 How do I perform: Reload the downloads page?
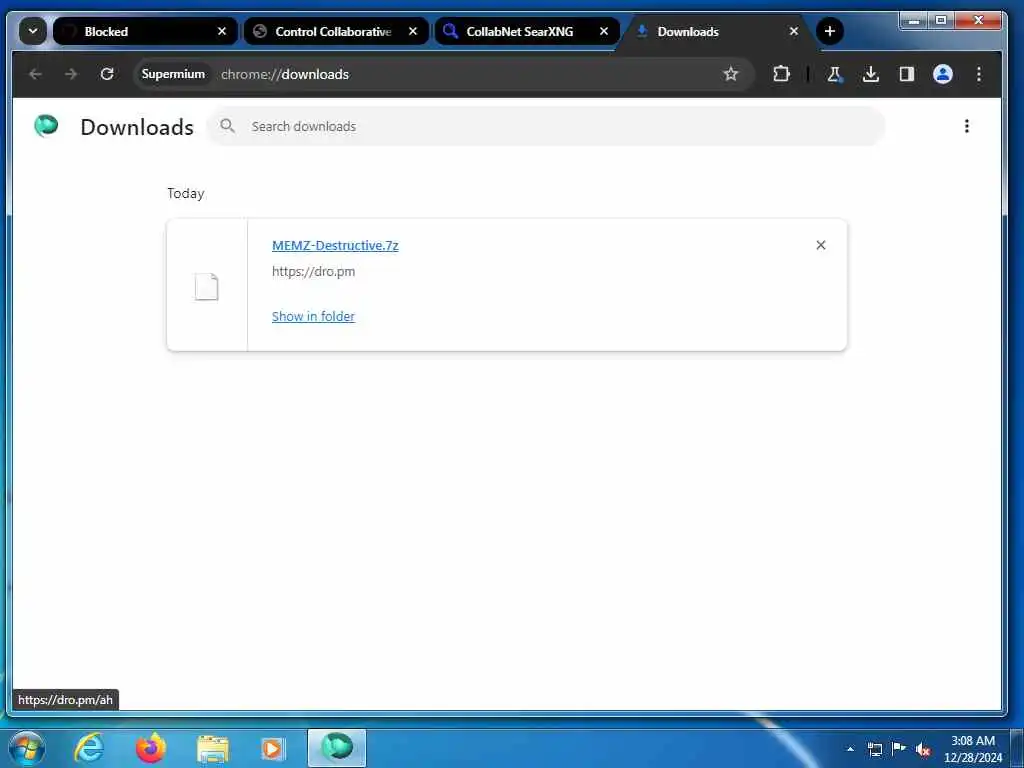tap(107, 74)
